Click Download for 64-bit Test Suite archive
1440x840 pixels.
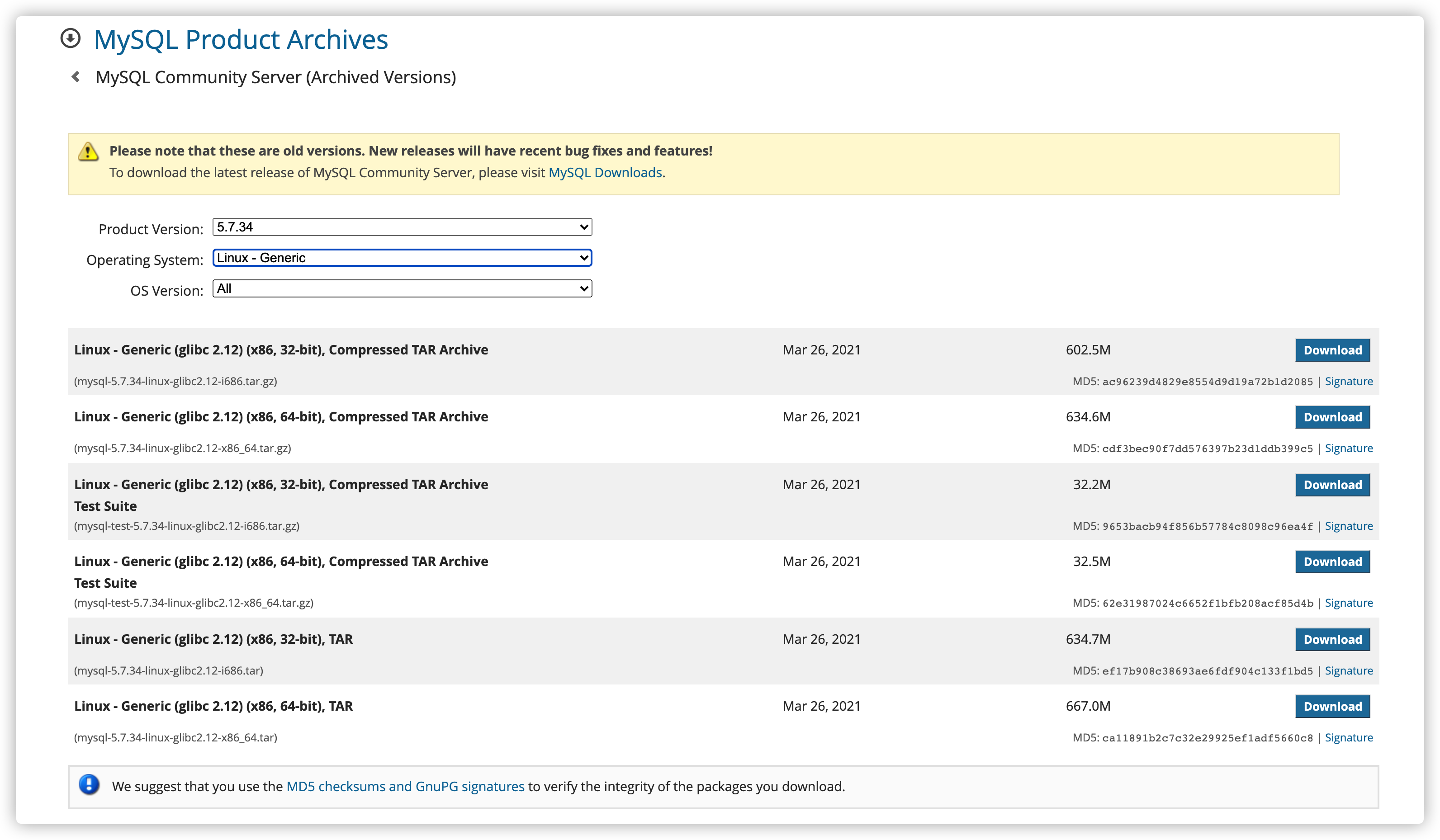[1332, 562]
